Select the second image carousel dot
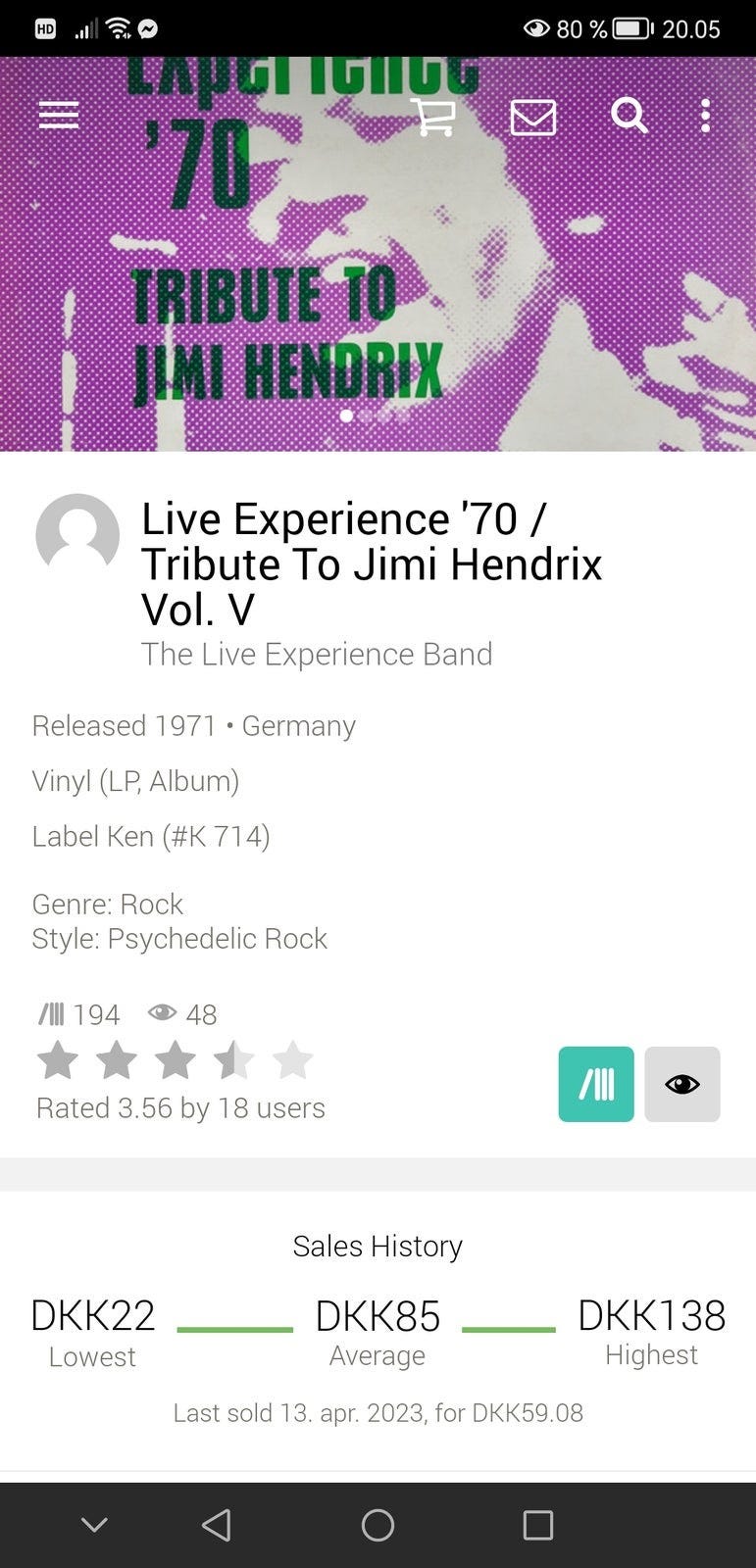This screenshot has height=1568, width=756. tap(365, 416)
